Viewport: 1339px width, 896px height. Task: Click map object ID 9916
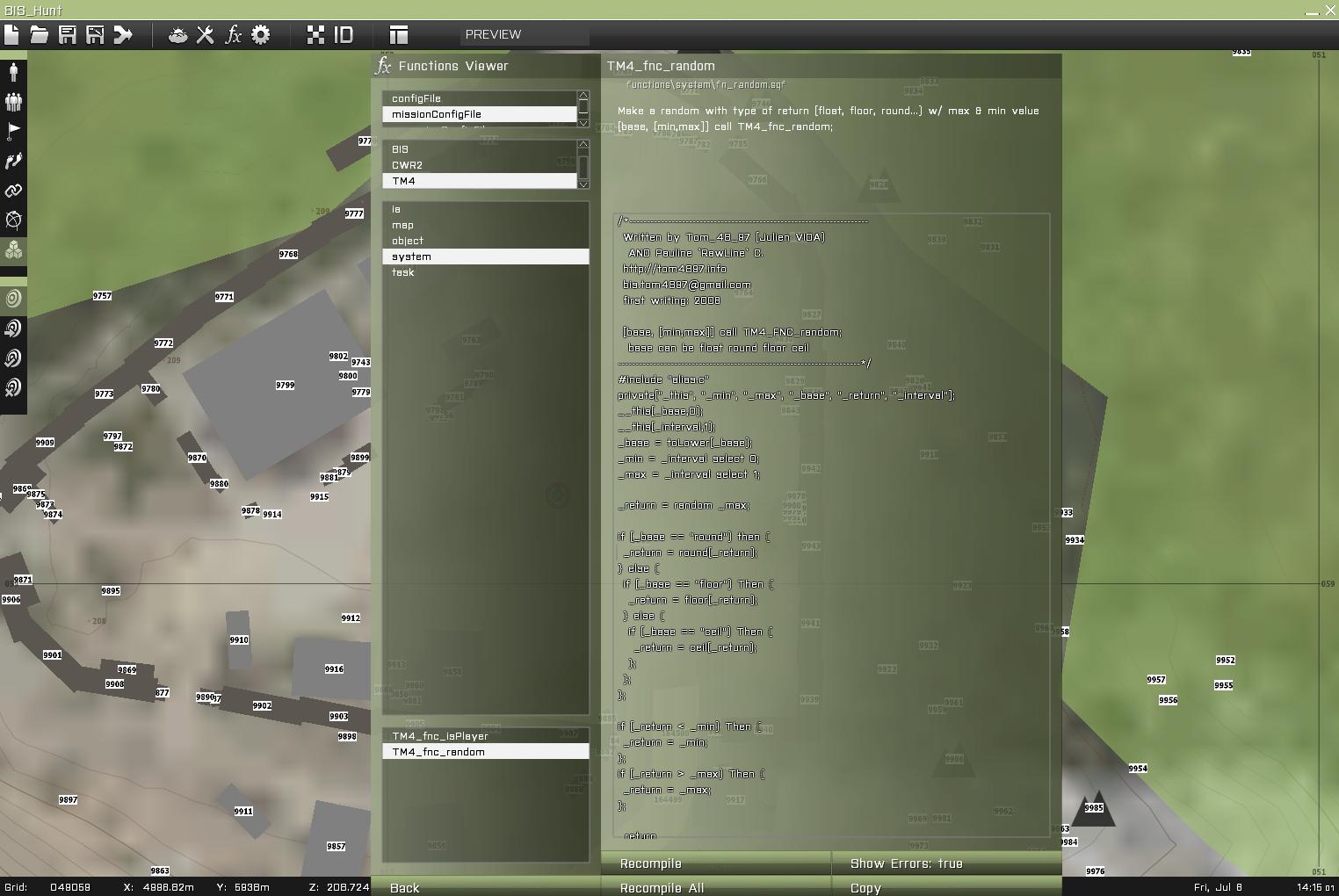pos(334,669)
